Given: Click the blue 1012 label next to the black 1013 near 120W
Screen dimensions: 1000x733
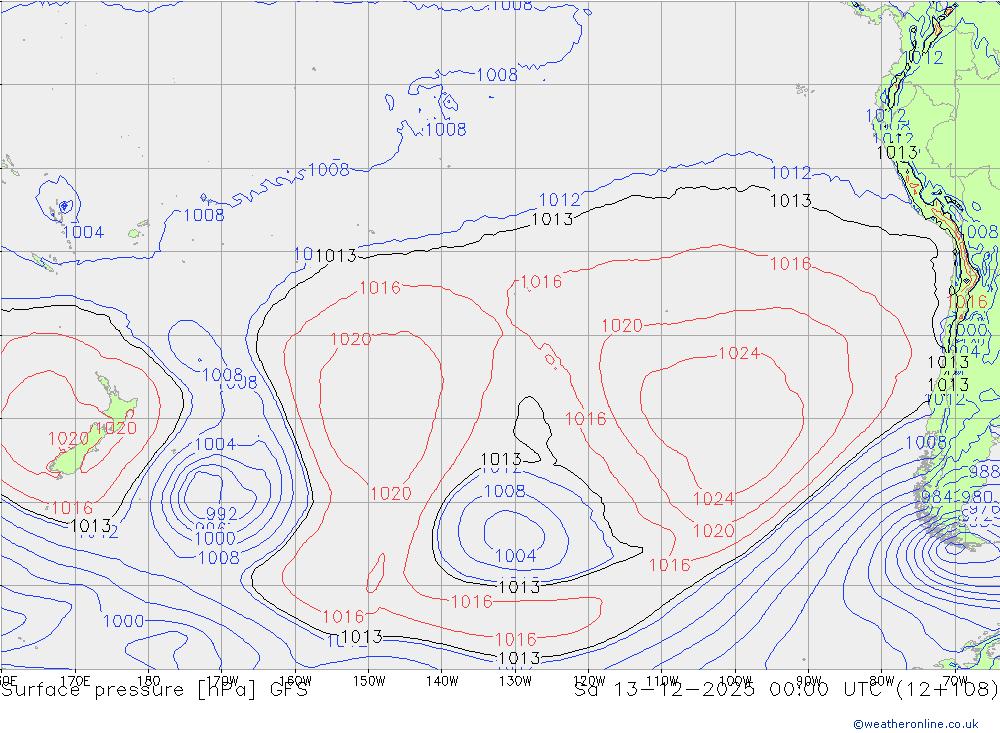Looking at the screenshot, I should tap(559, 200).
